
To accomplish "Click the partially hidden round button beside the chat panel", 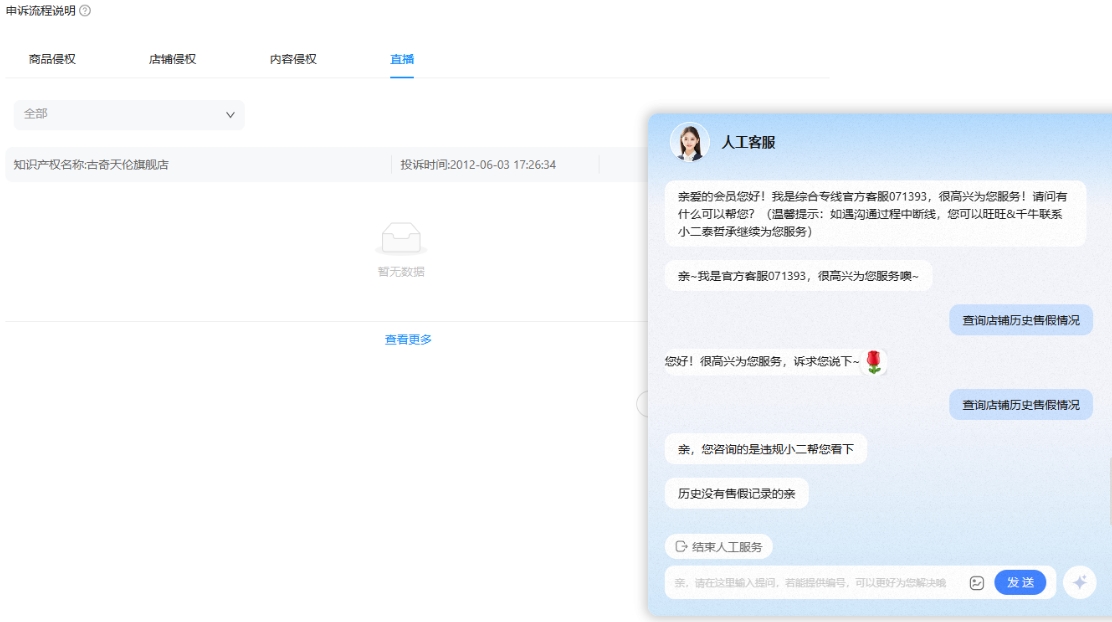I will click(x=642, y=403).
